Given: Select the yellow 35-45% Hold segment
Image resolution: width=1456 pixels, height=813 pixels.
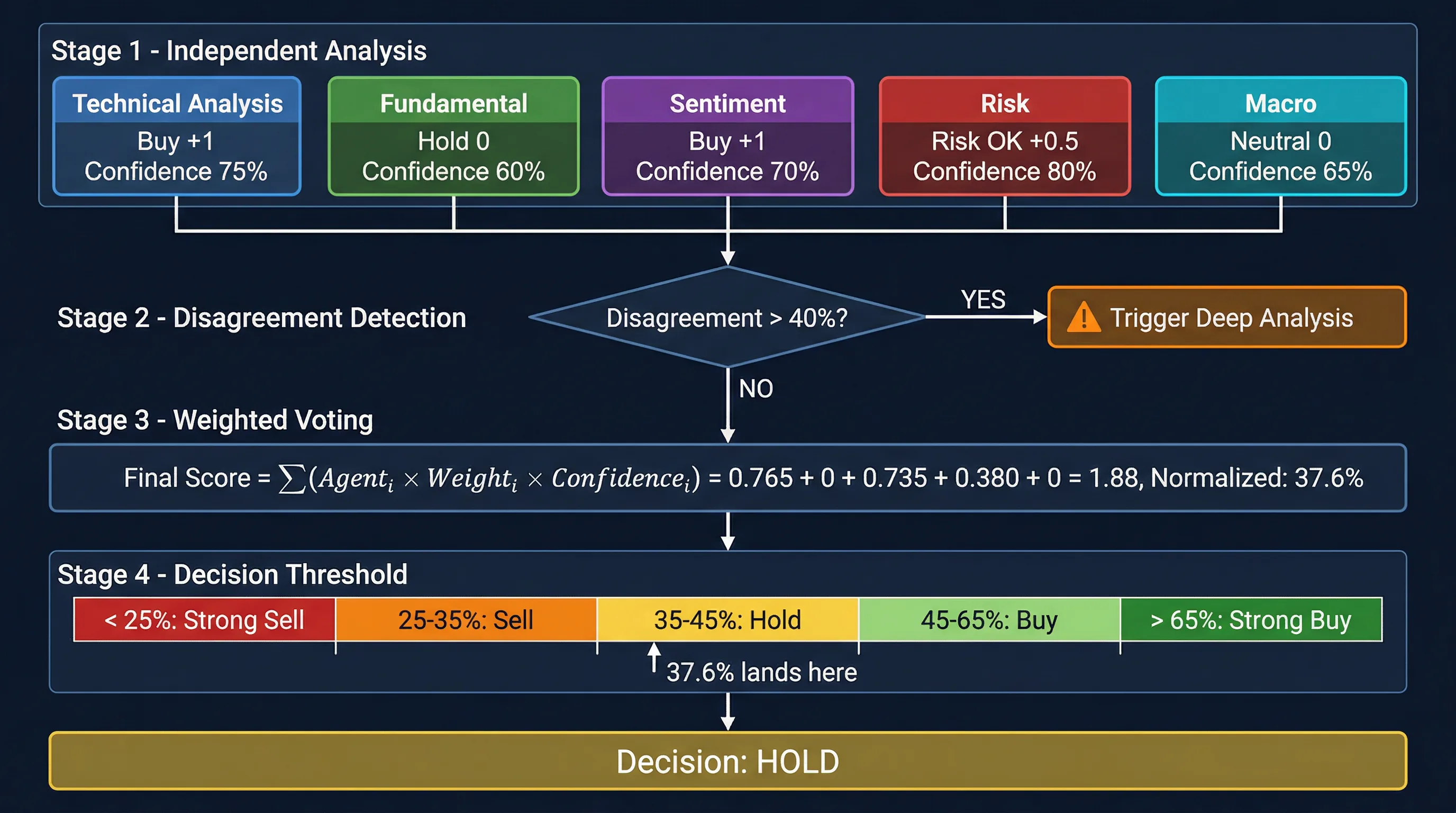Looking at the screenshot, I should 727,620.
